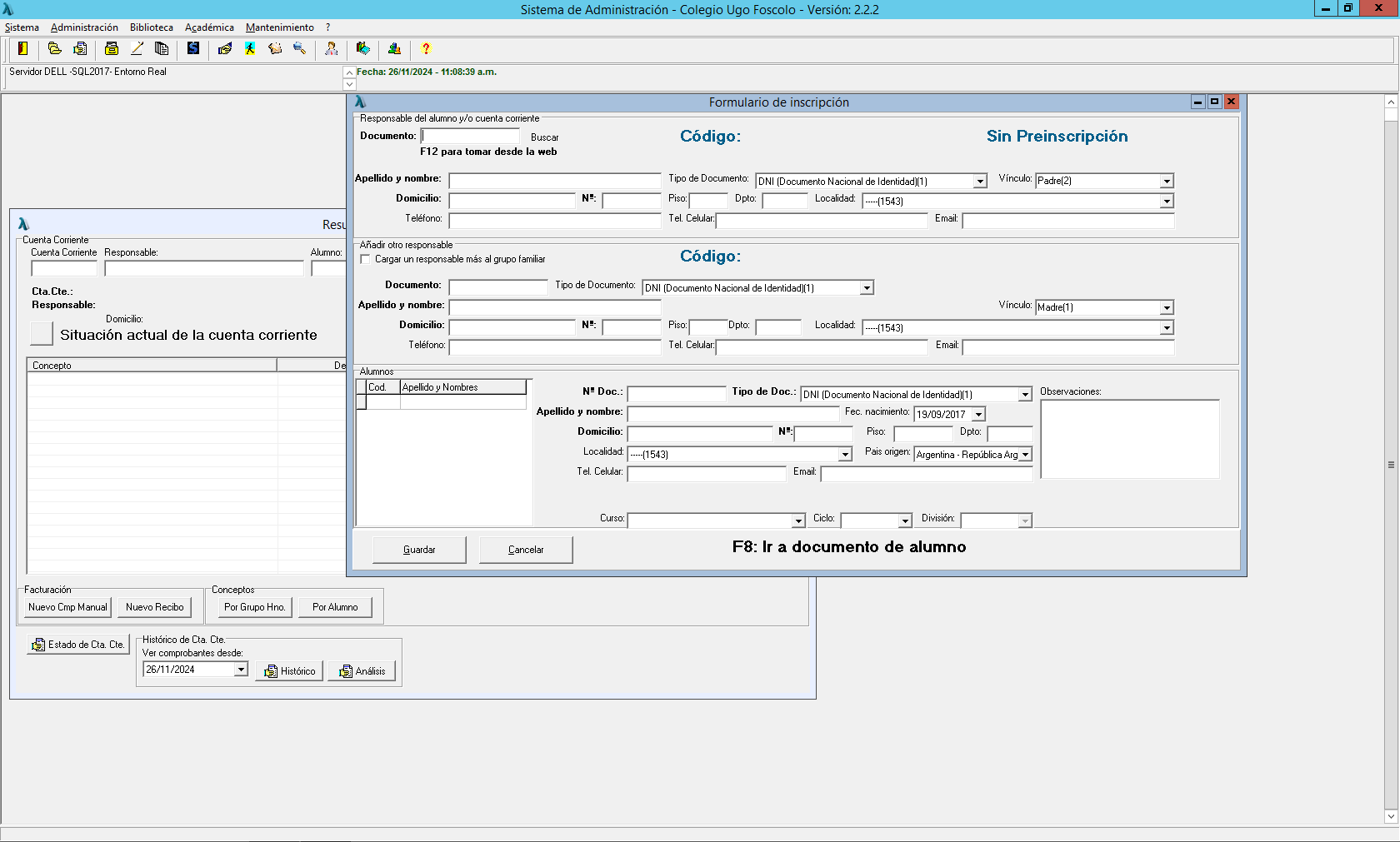Click the hand-with-document toolbar icon
Image resolution: width=1400 pixels, height=842 pixels.
80,48
